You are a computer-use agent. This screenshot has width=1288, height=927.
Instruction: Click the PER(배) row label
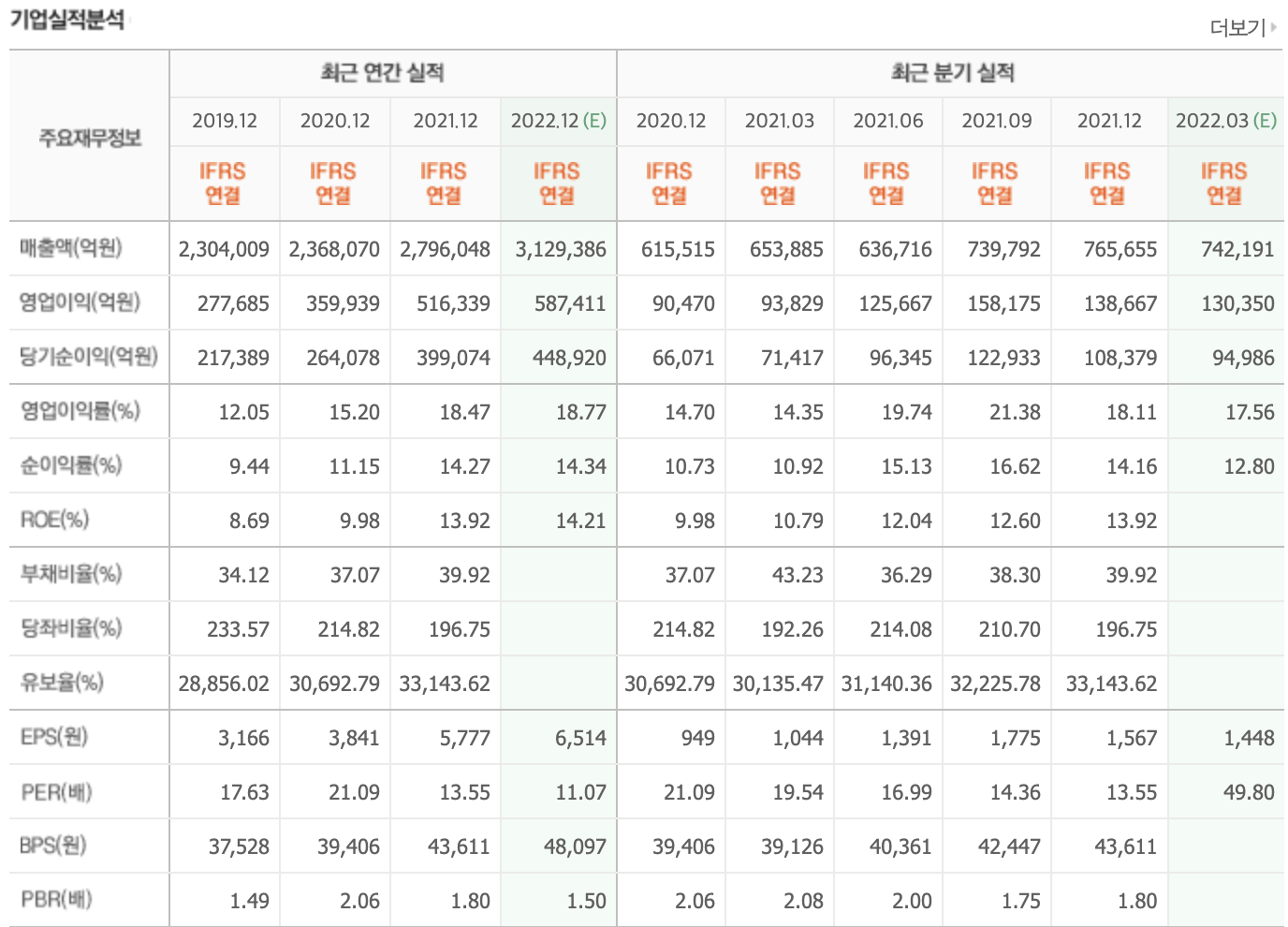(56, 792)
